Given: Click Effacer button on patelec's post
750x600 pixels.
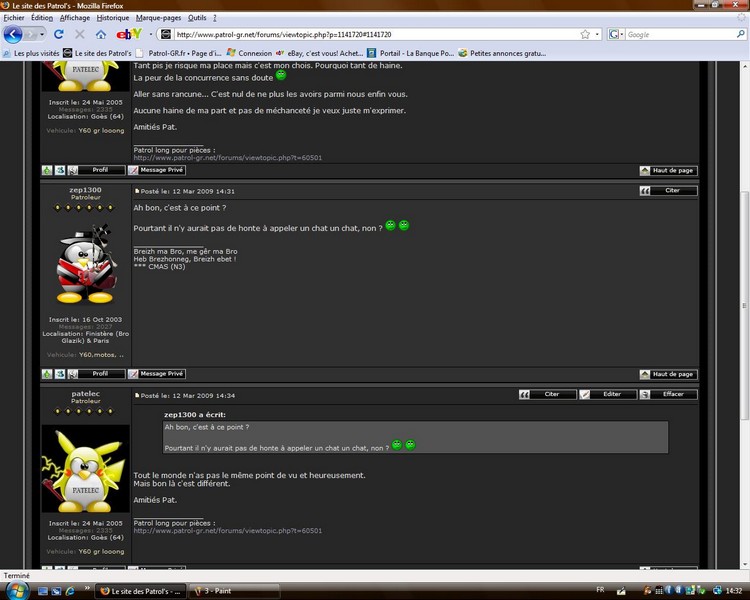Looking at the screenshot, I should [x=668, y=394].
